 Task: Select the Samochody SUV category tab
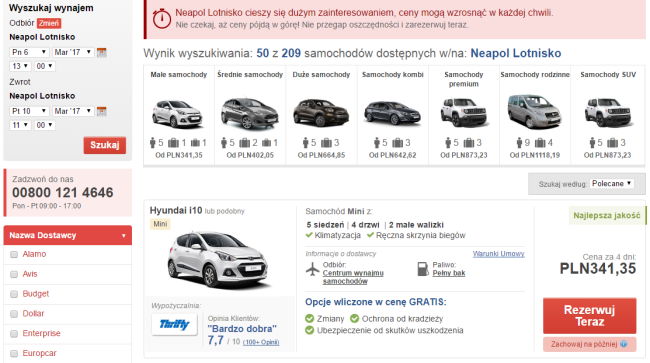(x=608, y=115)
